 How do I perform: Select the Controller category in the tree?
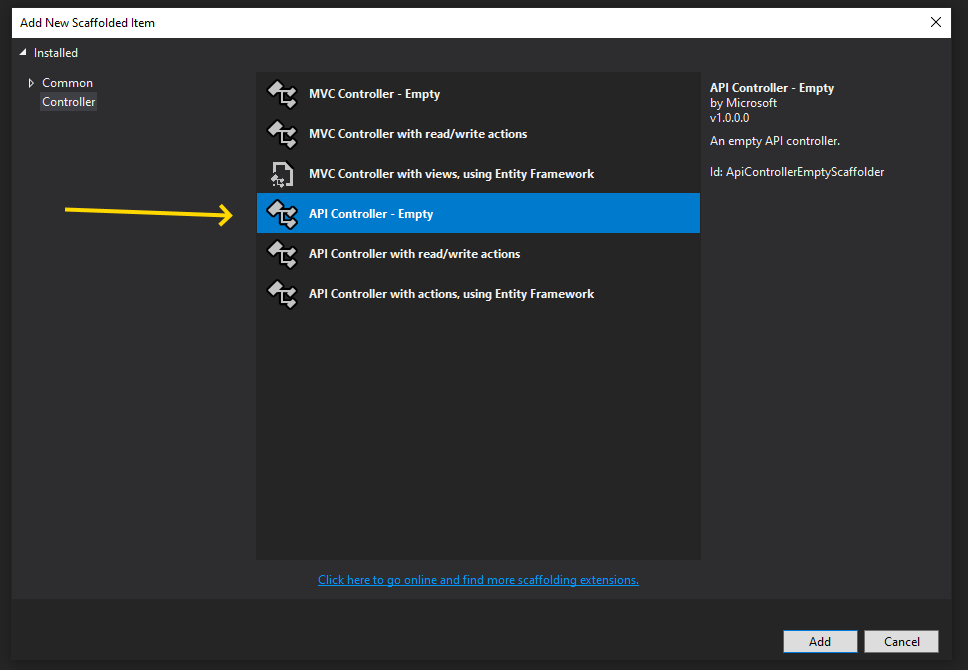coord(69,102)
